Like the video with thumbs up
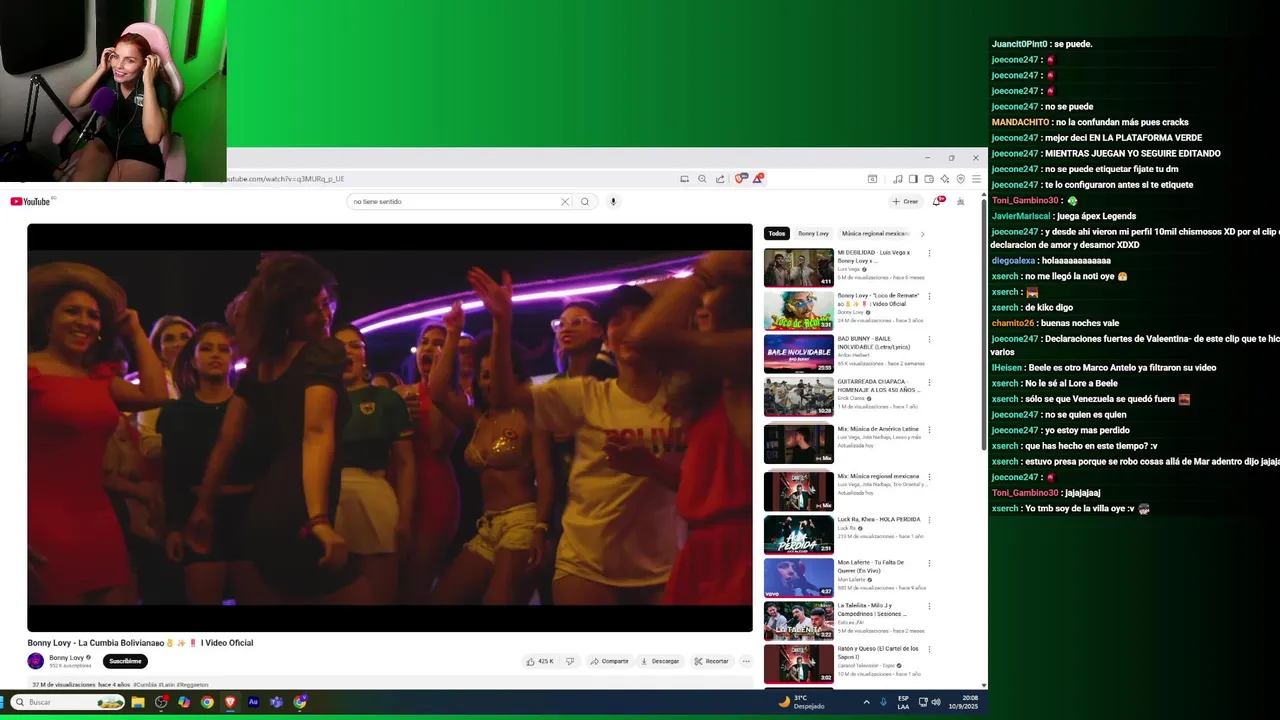The image size is (1280, 720). pos(540,661)
